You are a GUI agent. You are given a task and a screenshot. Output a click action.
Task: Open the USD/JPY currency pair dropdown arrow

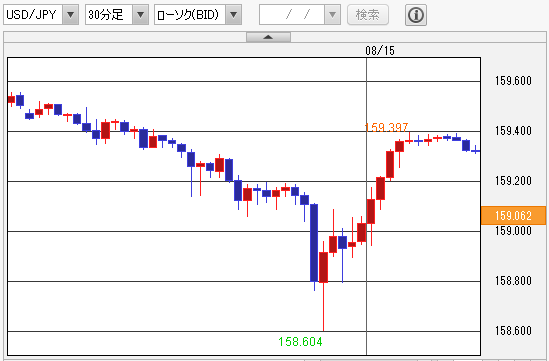click(x=70, y=15)
